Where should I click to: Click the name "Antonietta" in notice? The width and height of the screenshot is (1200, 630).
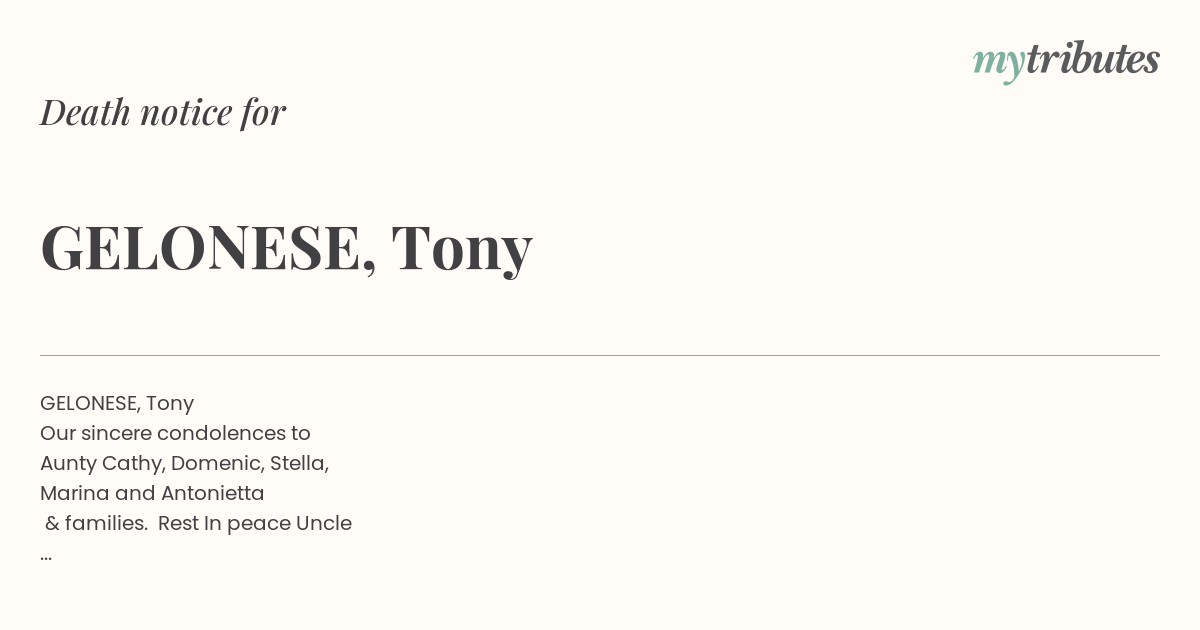coord(211,493)
